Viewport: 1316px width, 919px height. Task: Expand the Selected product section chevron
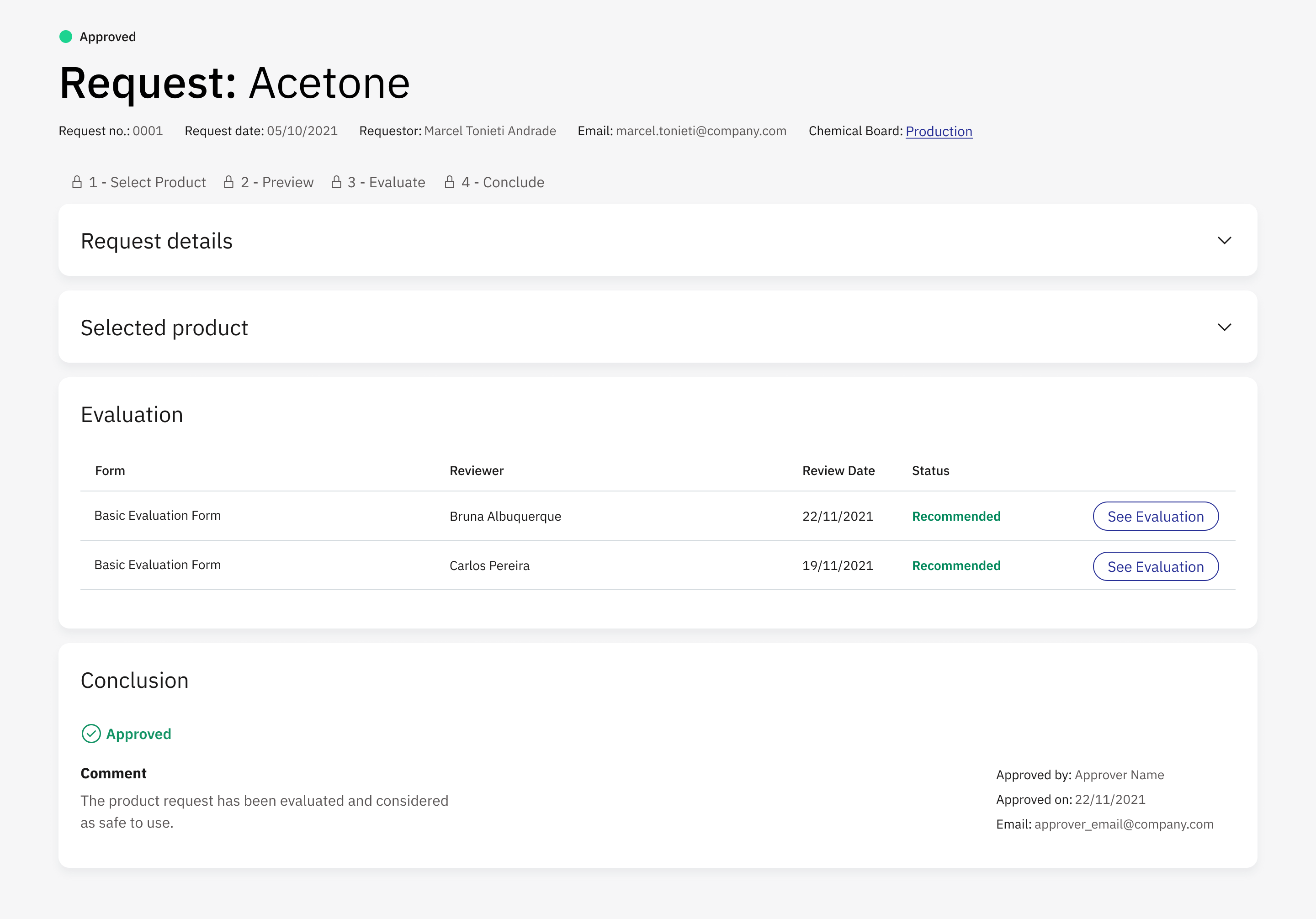pyautogui.click(x=1224, y=327)
